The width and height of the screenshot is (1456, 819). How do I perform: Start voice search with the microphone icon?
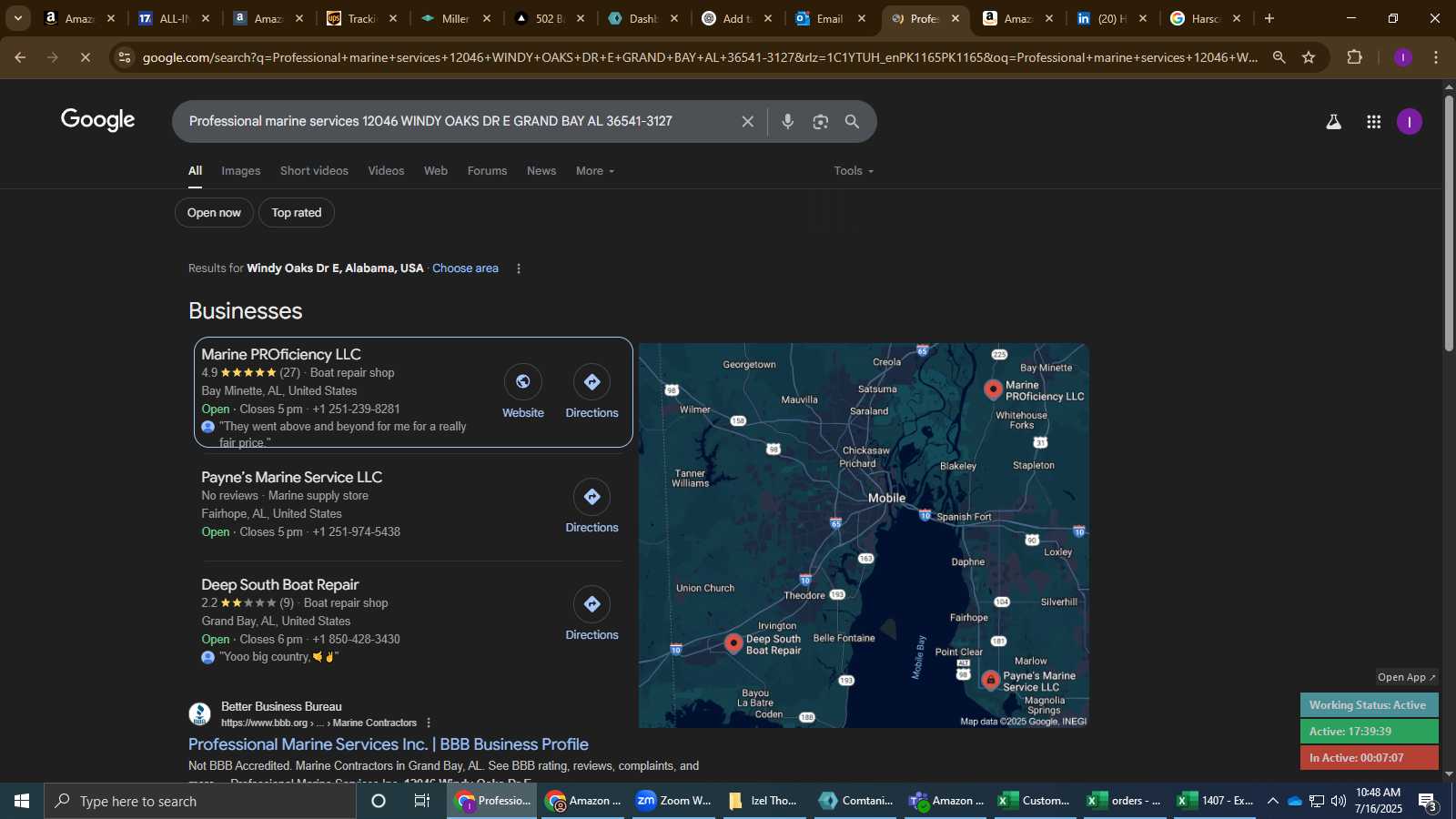788,121
